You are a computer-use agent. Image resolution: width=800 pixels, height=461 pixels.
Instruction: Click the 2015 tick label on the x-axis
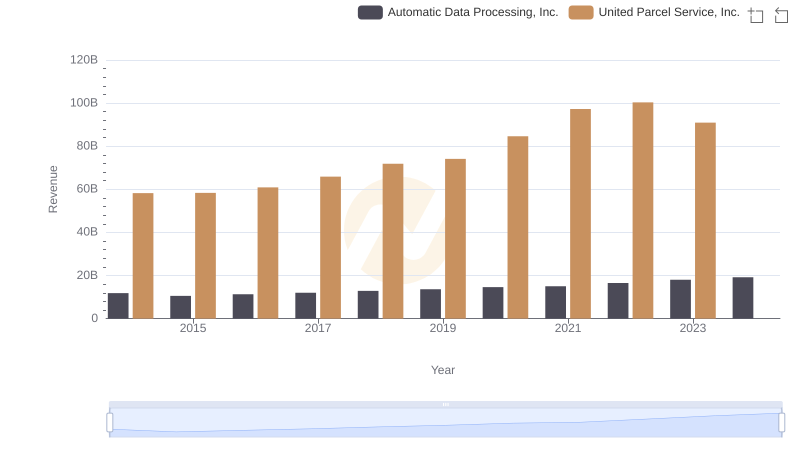(193, 328)
